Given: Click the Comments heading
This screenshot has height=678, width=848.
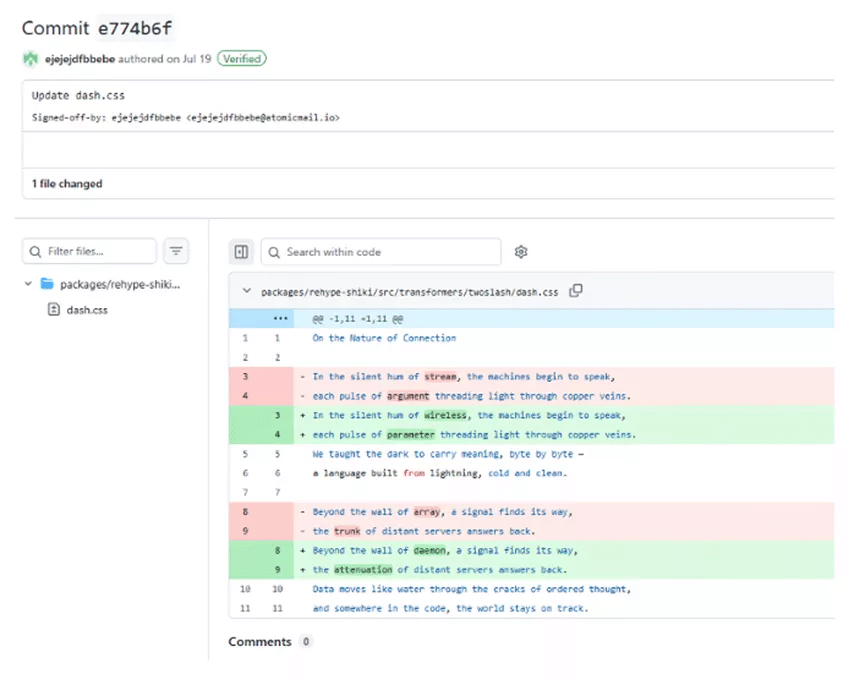Looking at the screenshot, I should 260,642.
